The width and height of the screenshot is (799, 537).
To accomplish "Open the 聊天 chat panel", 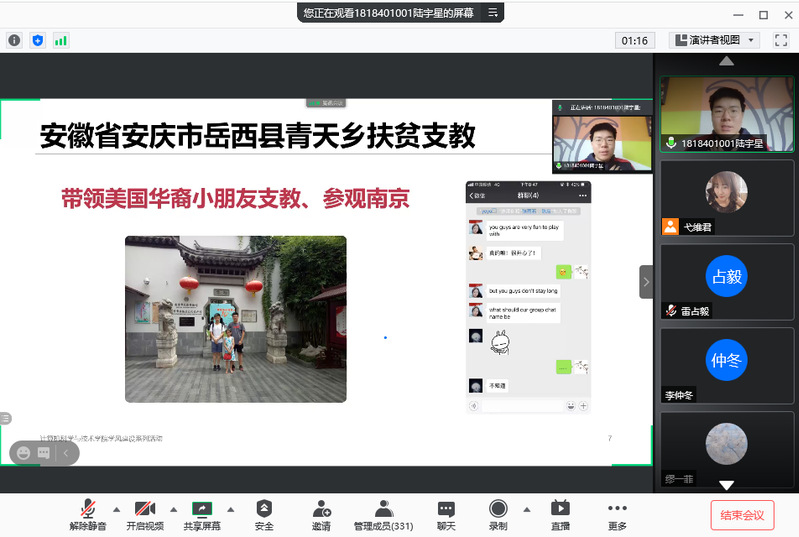I will click(x=446, y=514).
